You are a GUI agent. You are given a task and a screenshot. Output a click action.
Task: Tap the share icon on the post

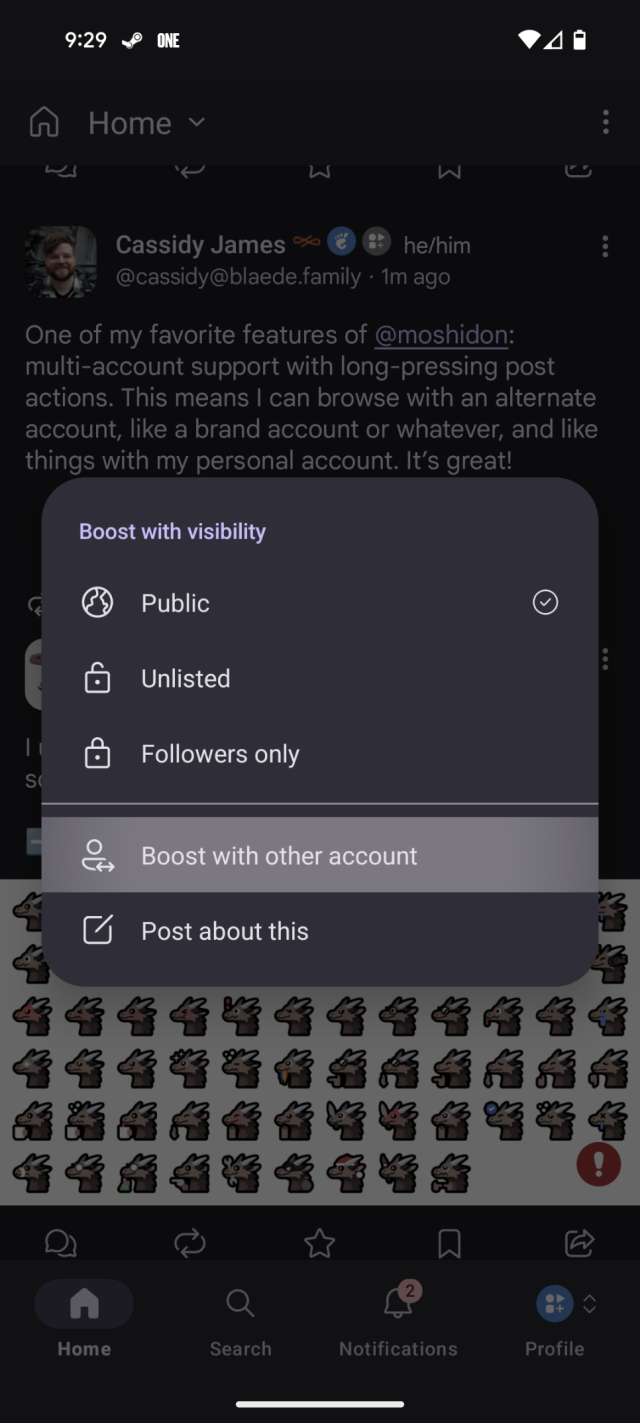point(578,1242)
